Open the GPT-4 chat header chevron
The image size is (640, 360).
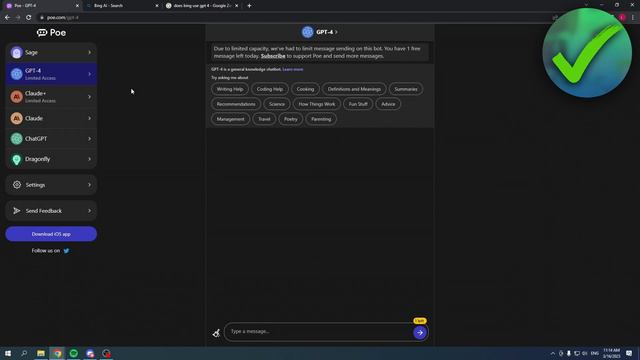point(337,32)
